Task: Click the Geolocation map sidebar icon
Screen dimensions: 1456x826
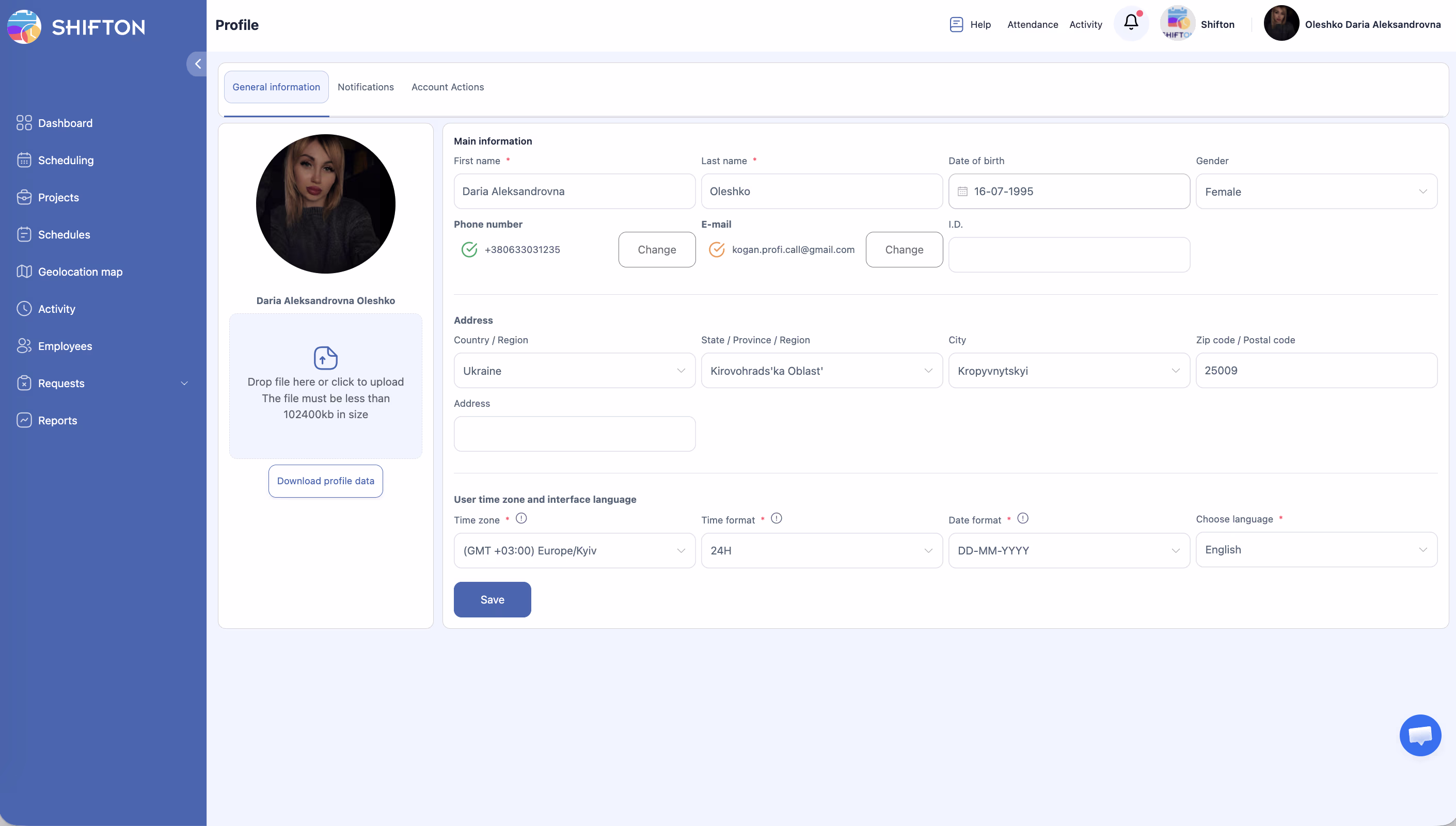Action: (x=24, y=272)
